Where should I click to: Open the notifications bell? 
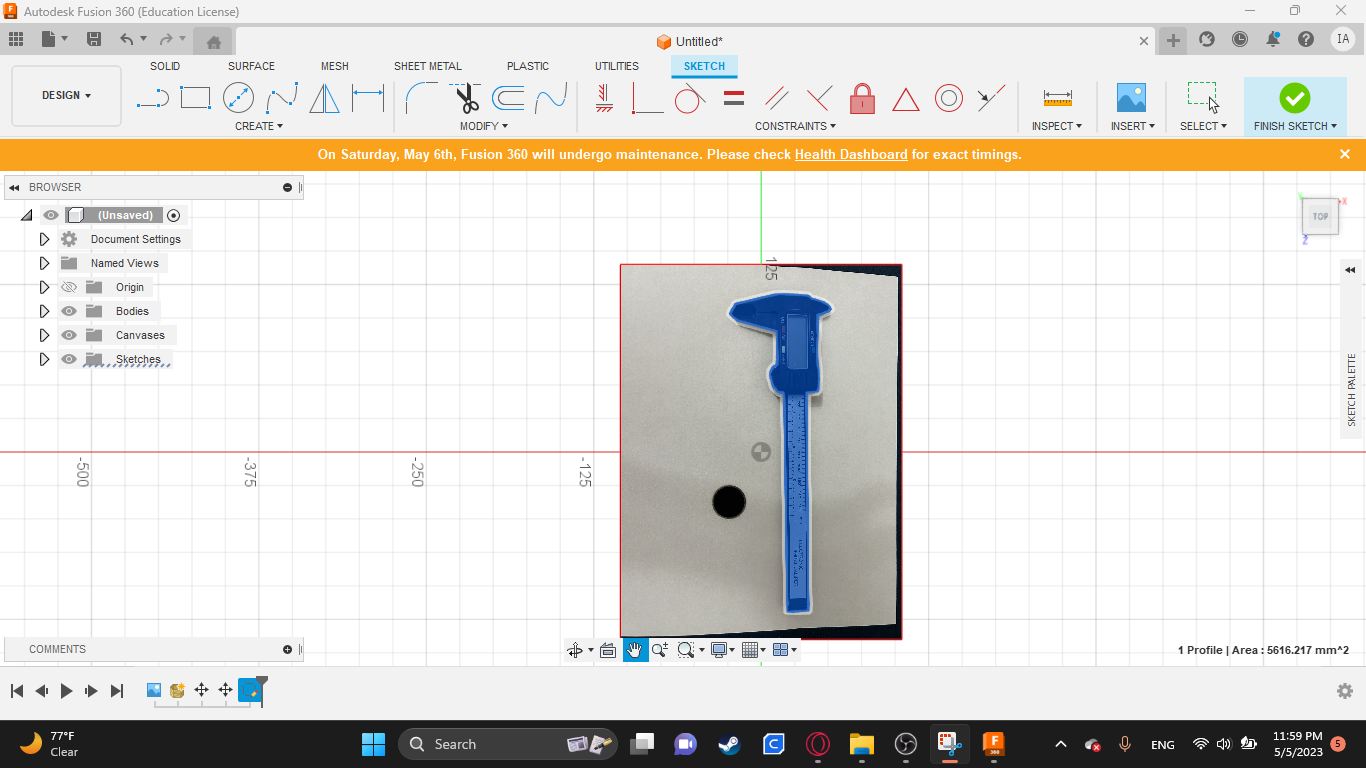click(x=1273, y=39)
